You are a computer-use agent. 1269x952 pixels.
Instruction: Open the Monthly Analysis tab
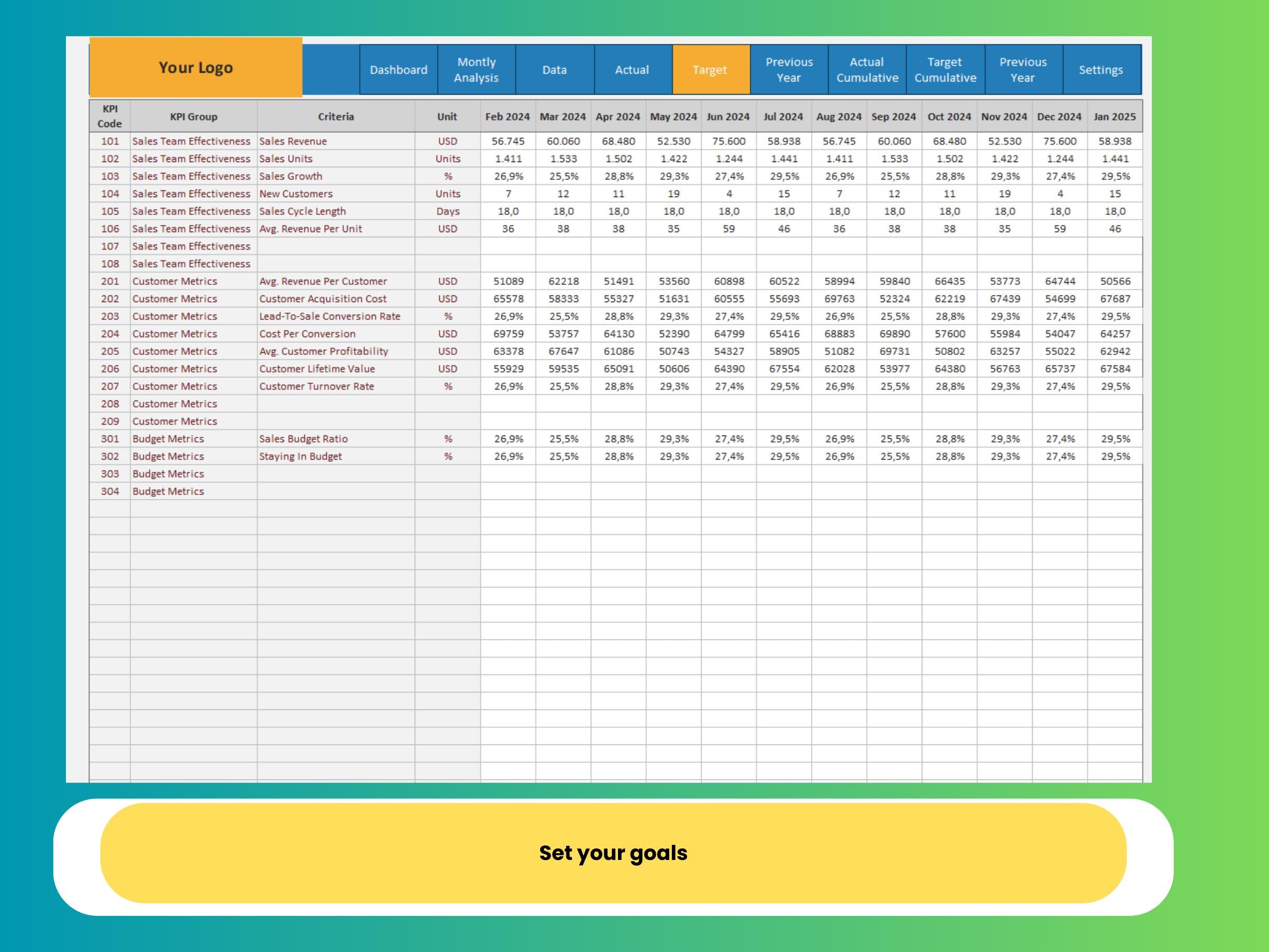click(476, 69)
